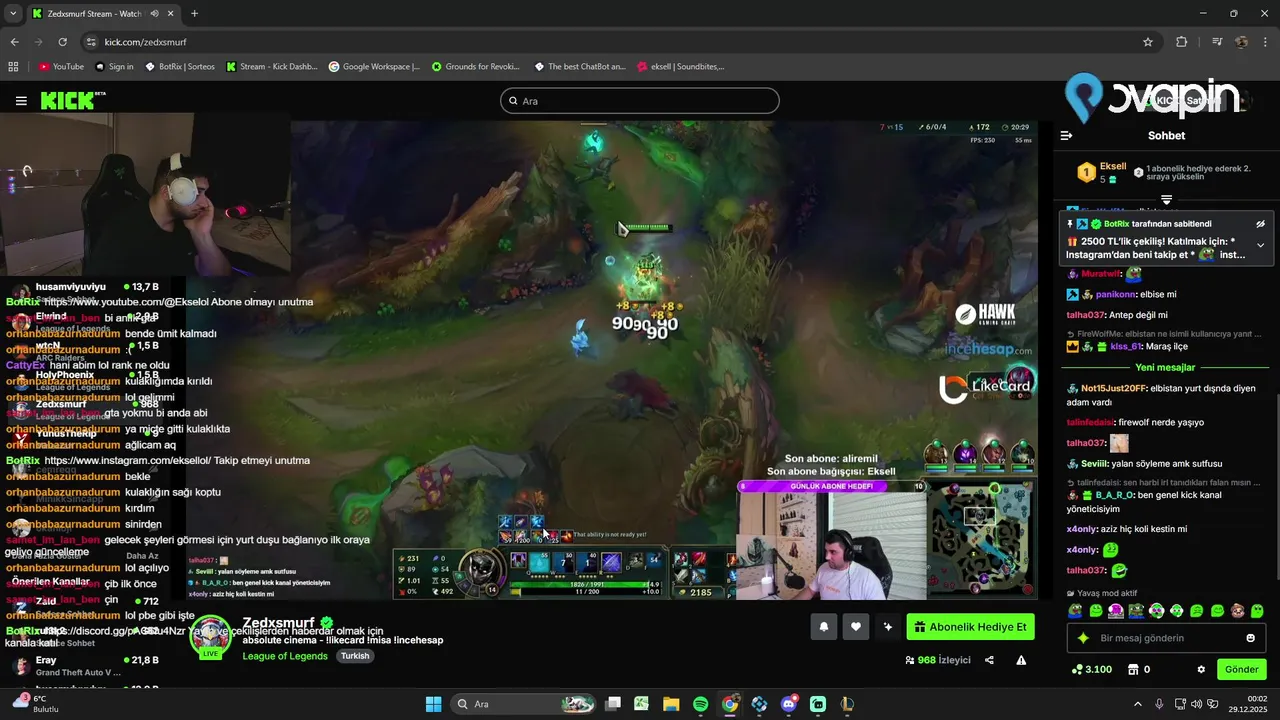This screenshot has height=720, width=1280.
Task: Open Chrome extensions puzzle icon
Action: point(1182,42)
